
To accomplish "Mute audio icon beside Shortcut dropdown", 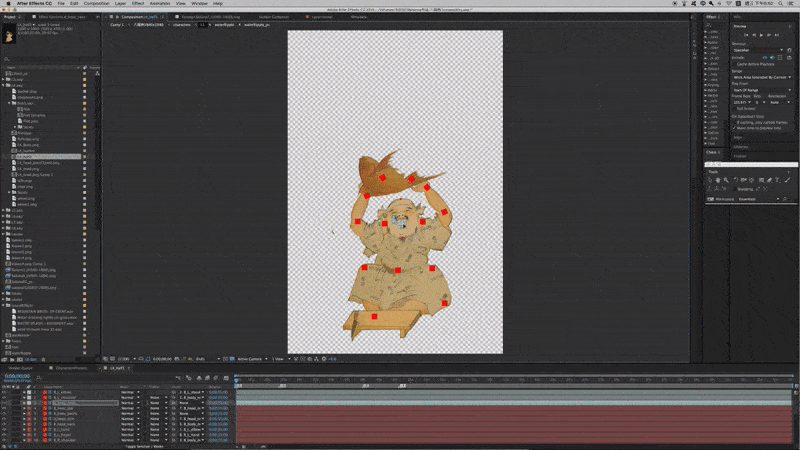I will click(789, 50).
